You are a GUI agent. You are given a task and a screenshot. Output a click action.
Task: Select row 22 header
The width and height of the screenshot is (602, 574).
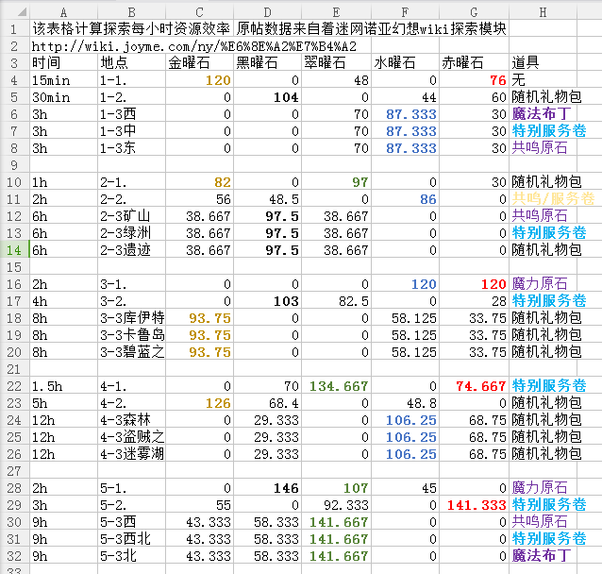(x=14, y=386)
